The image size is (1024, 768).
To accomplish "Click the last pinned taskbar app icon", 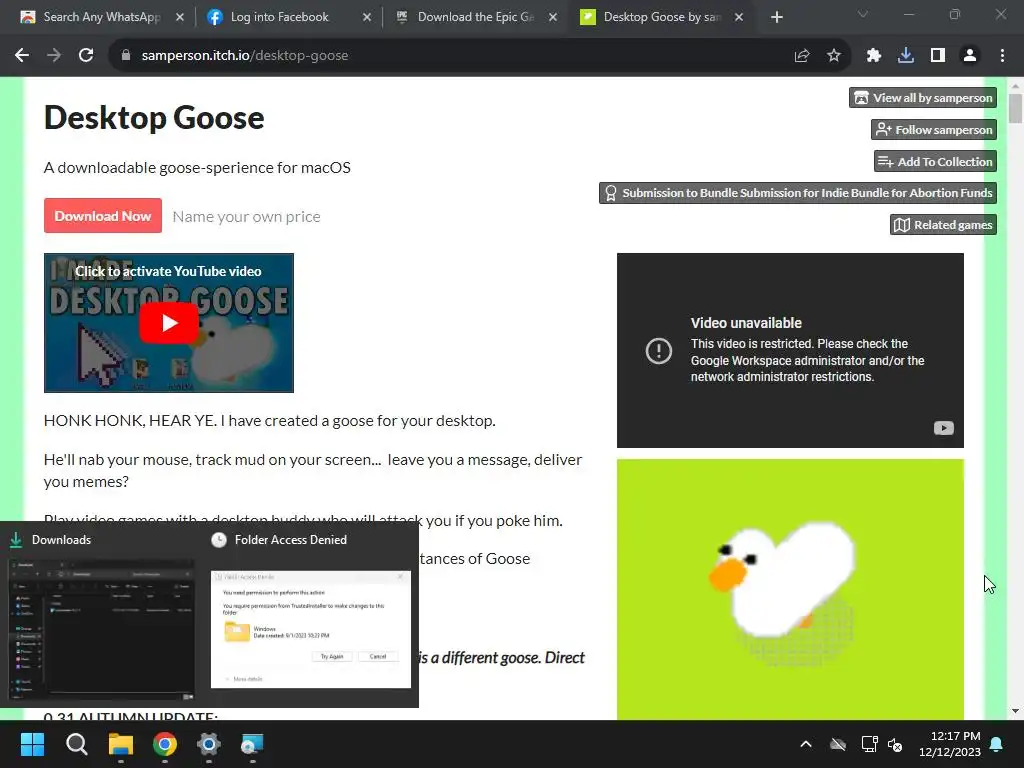I will [x=253, y=744].
